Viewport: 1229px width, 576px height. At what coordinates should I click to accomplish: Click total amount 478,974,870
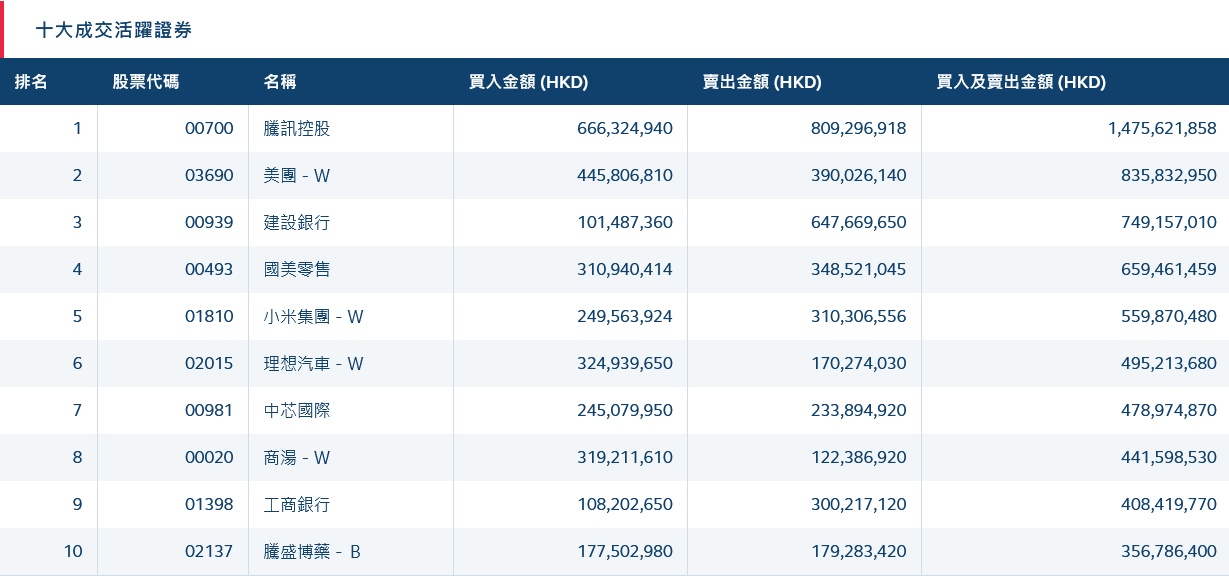1169,410
